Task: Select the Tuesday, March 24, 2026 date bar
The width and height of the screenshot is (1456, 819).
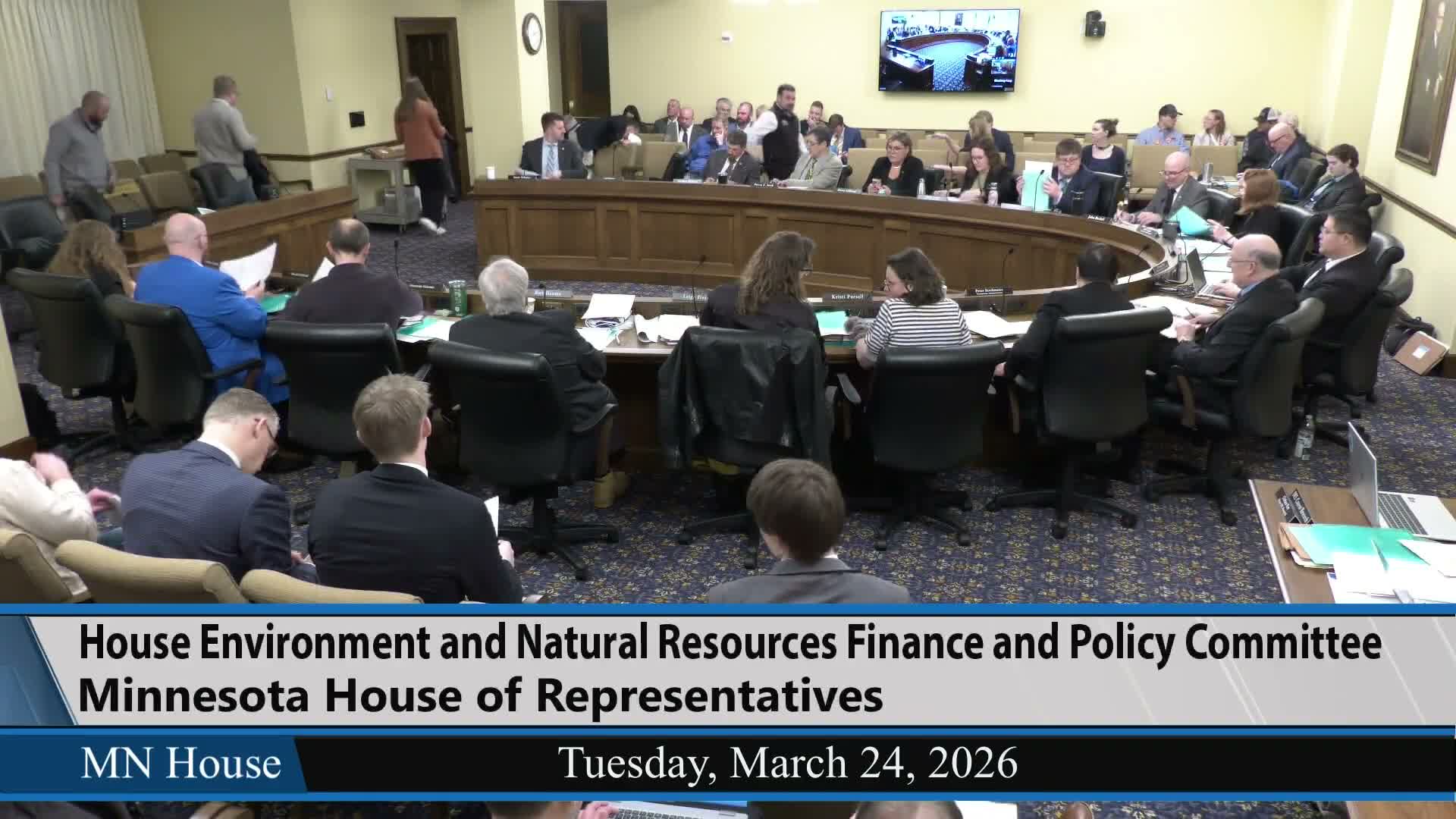Action: pyautogui.click(x=789, y=761)
